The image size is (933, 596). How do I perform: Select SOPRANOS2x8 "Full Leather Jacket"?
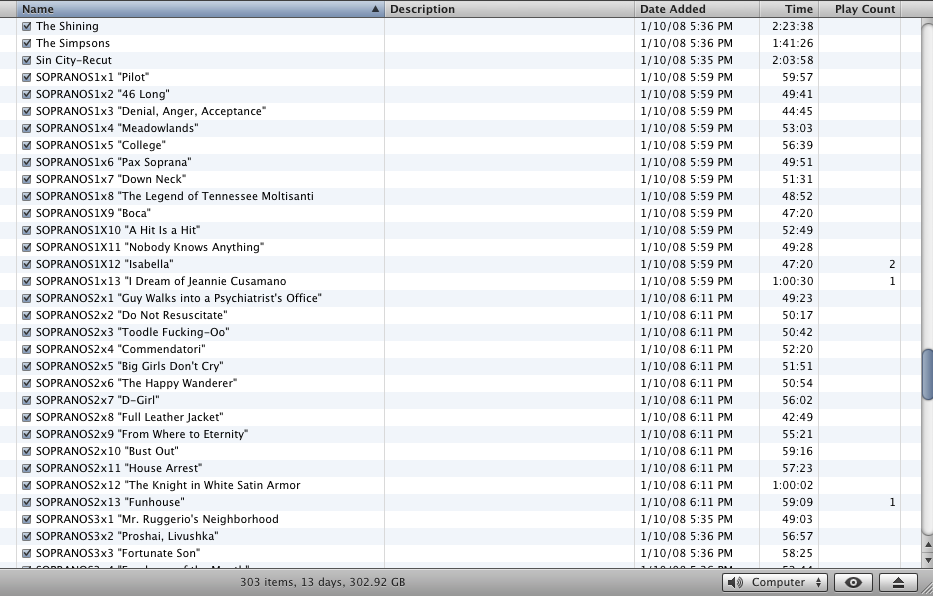click(129, 417)
